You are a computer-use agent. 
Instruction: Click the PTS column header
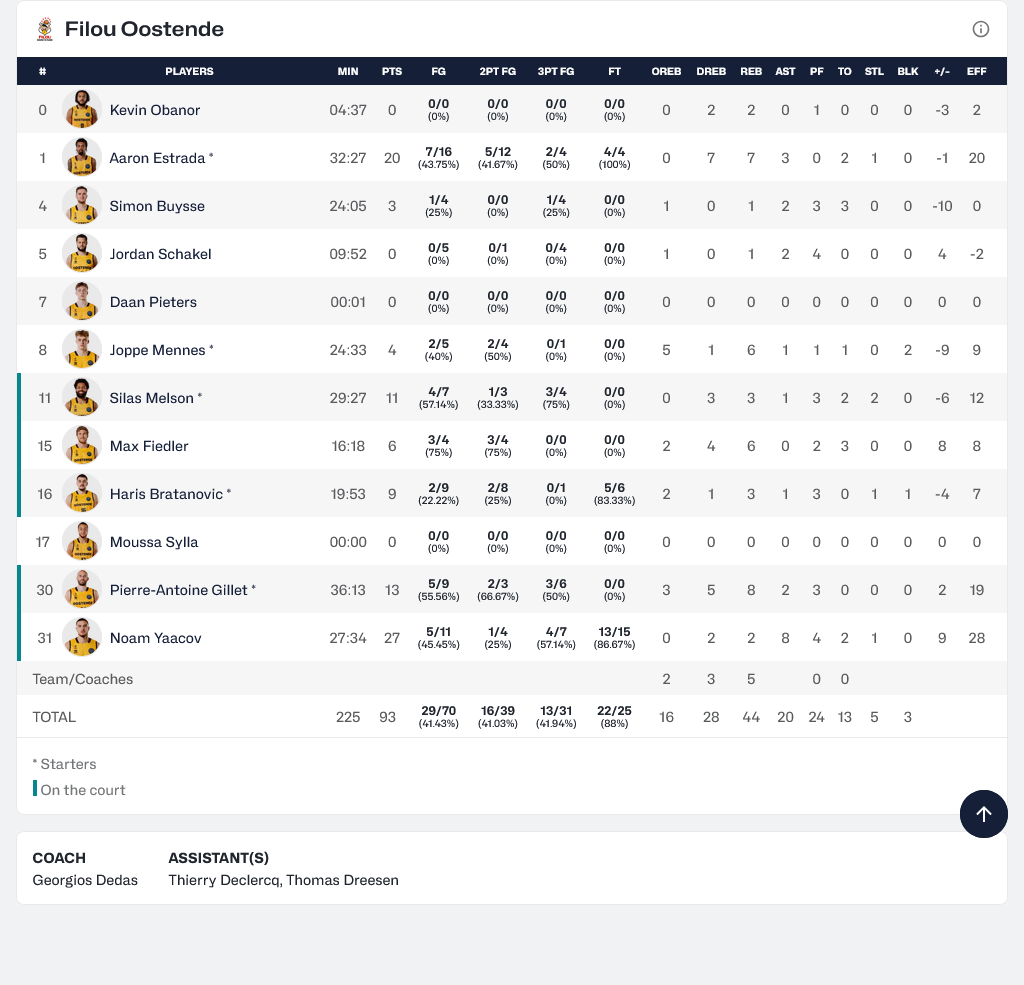(392, 71)
